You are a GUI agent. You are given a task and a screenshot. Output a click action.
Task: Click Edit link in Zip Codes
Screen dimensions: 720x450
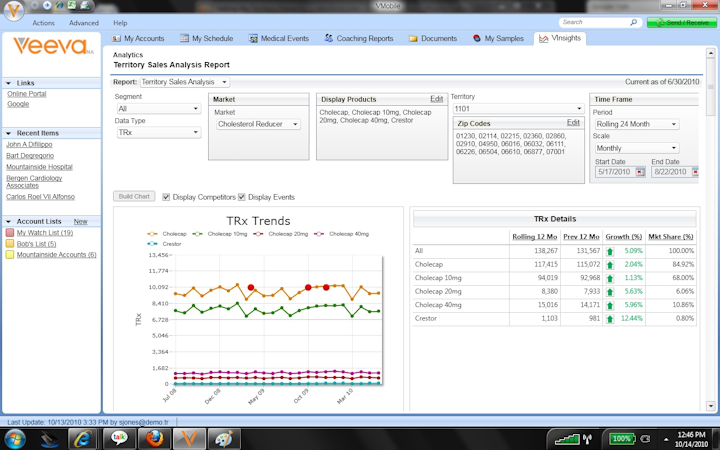pyautogui.click(x=573, y=123)
